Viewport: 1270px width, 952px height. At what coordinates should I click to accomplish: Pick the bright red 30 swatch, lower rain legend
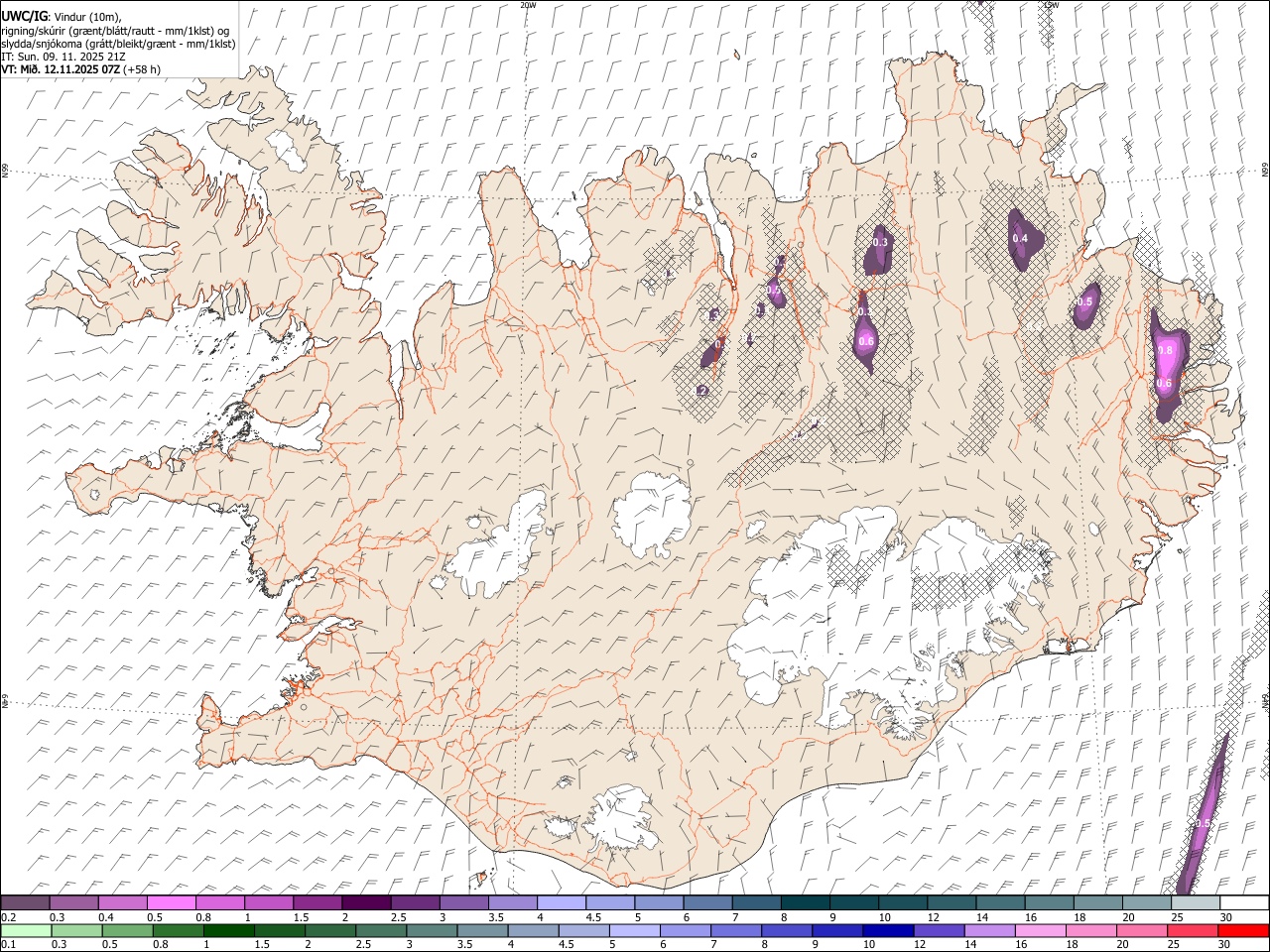[1242, 930]
